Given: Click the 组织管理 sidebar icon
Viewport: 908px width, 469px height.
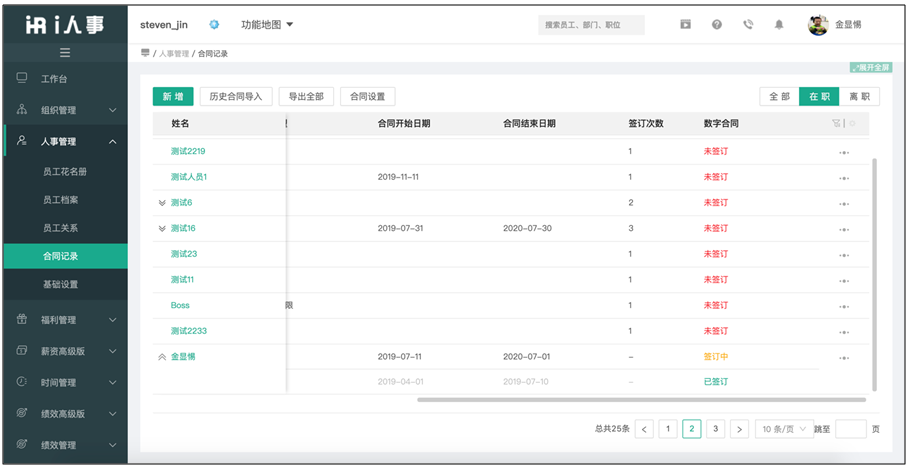Looking at the screenshot, I should point(22,109).
